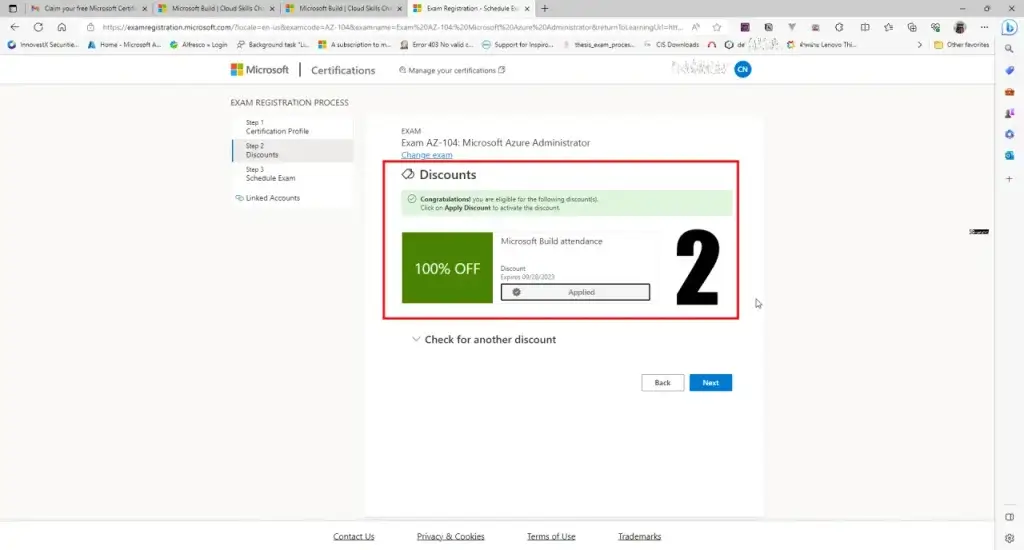This screenshot has height=550, width=1024.
Task: Click the 100% OFF discount tile
Action: point(447,268)
